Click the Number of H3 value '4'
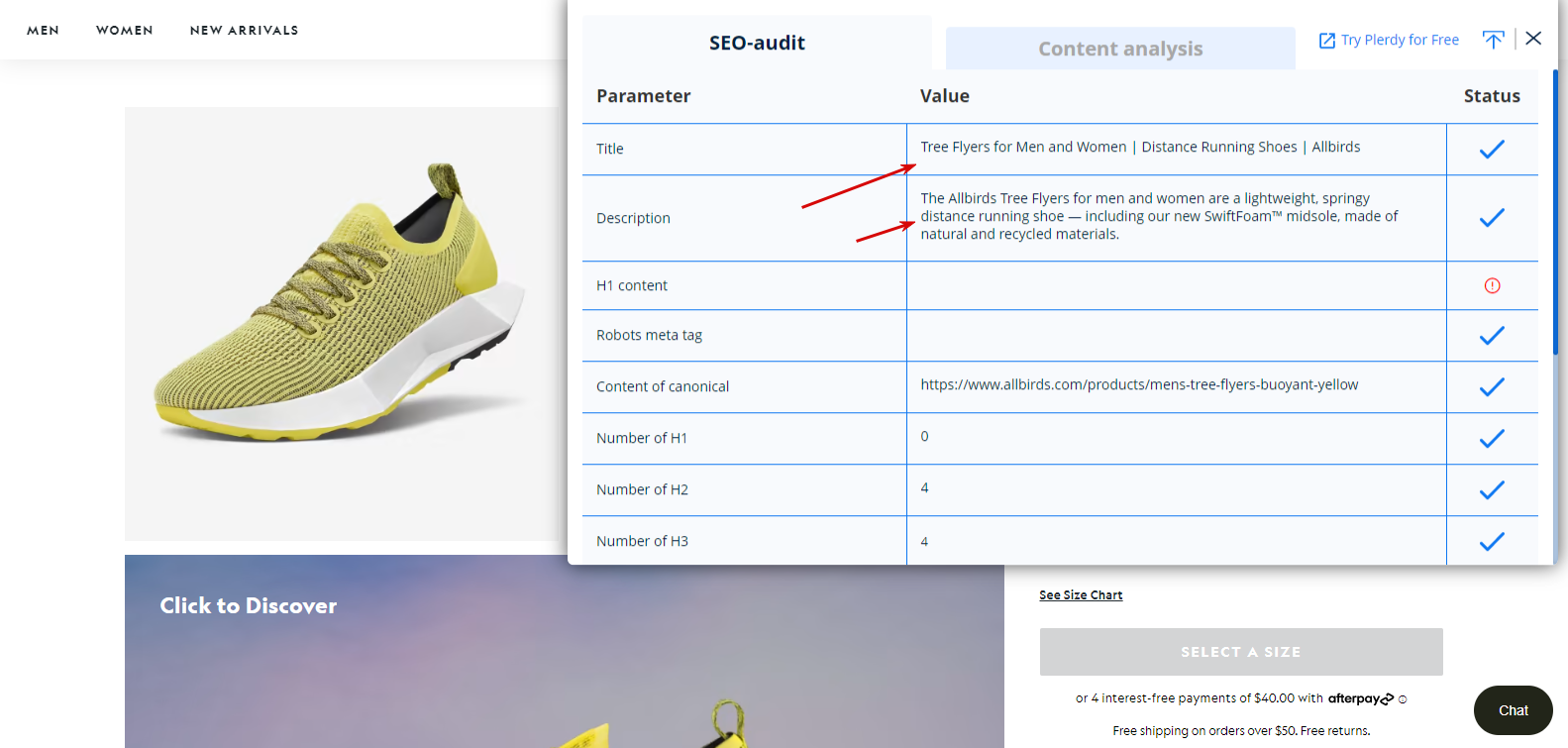 tap(924, 542)
